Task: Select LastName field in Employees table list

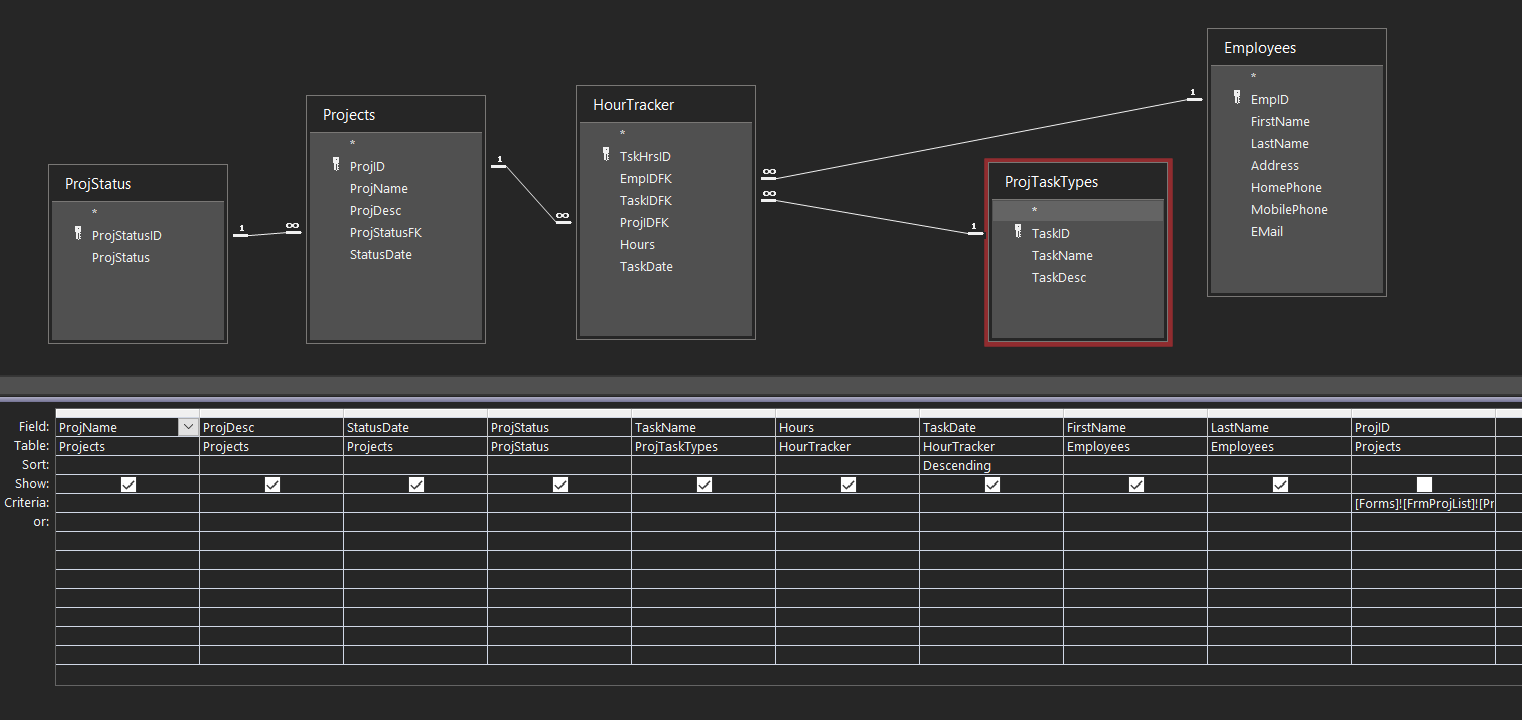Action: pyautogui.click(x=1280, y=144)
